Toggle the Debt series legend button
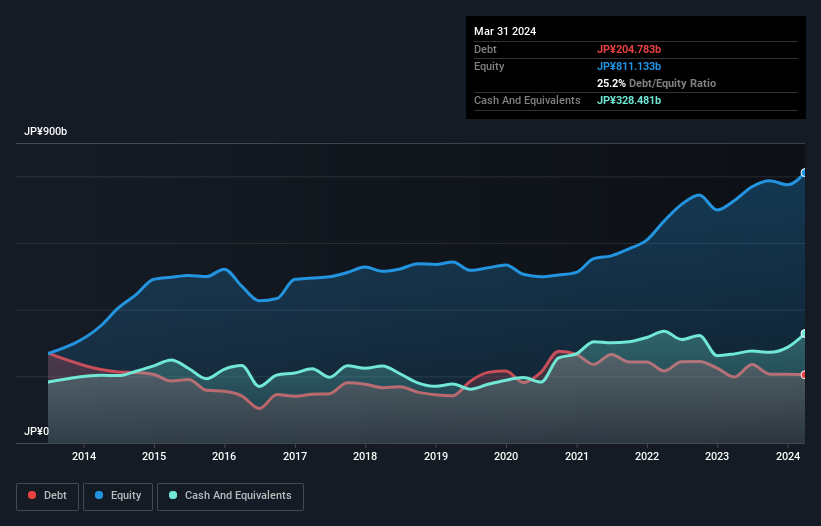 click(x=48, y=496)
